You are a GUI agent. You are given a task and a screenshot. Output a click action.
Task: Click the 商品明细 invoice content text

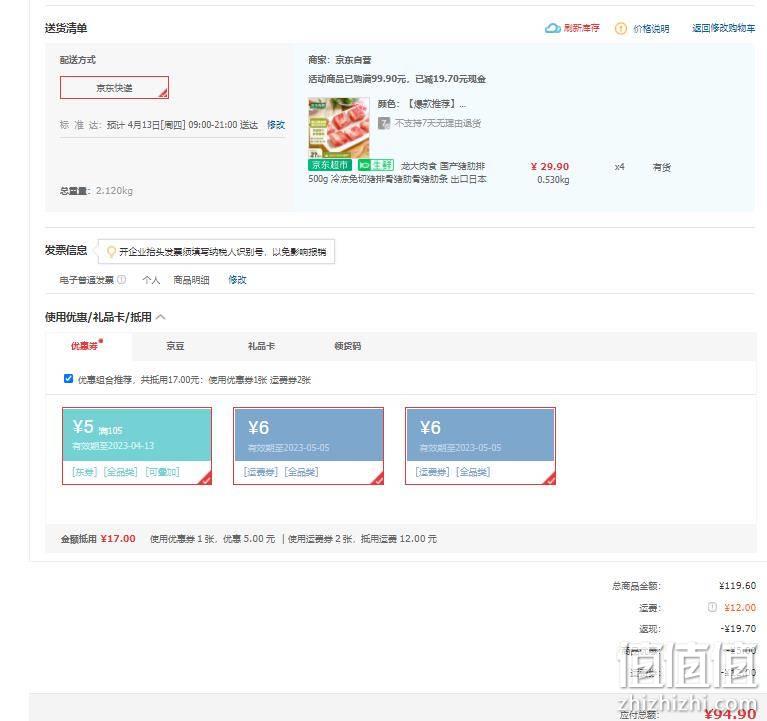(191, 280)
